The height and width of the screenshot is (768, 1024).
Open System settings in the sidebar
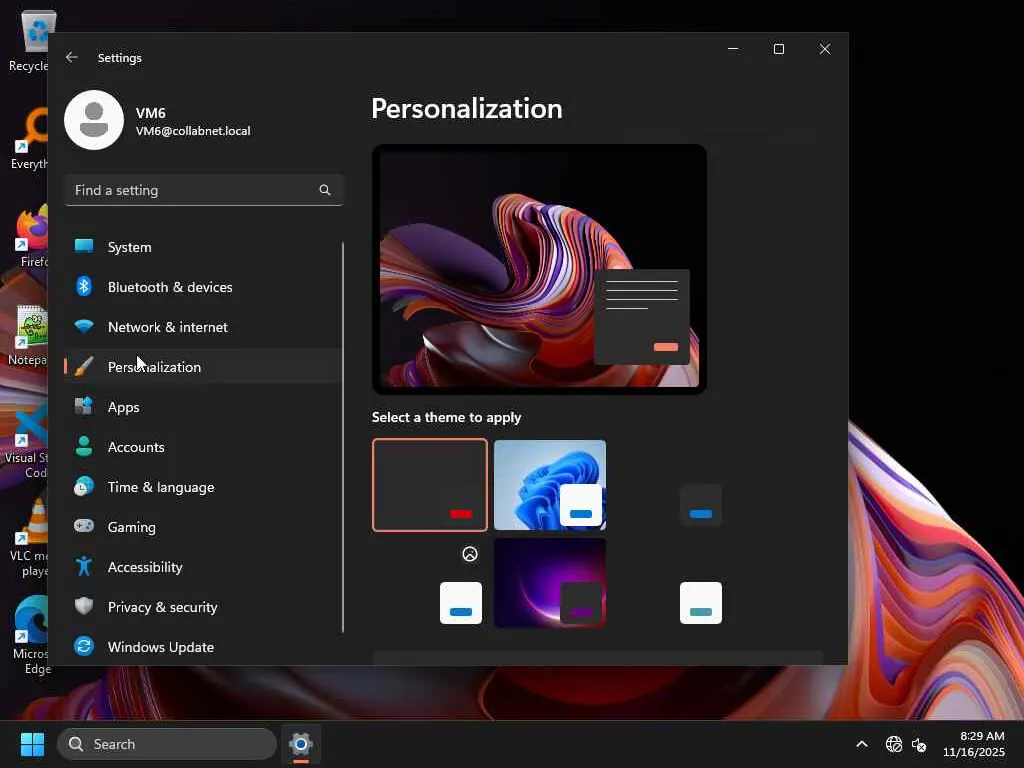129,247
